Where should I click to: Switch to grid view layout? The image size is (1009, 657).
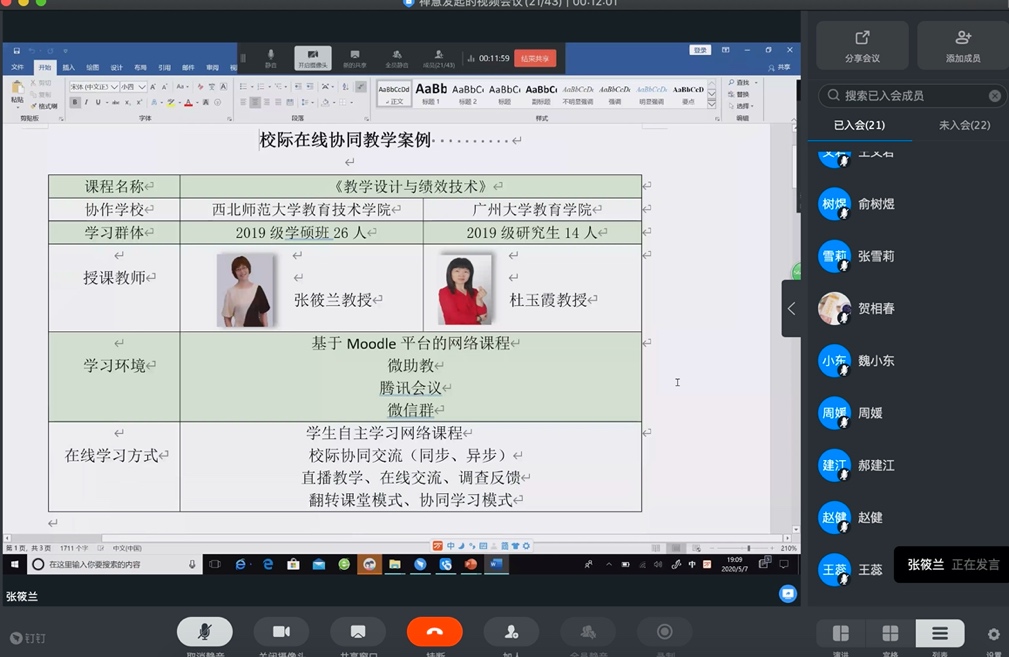[x=890, y=633]
